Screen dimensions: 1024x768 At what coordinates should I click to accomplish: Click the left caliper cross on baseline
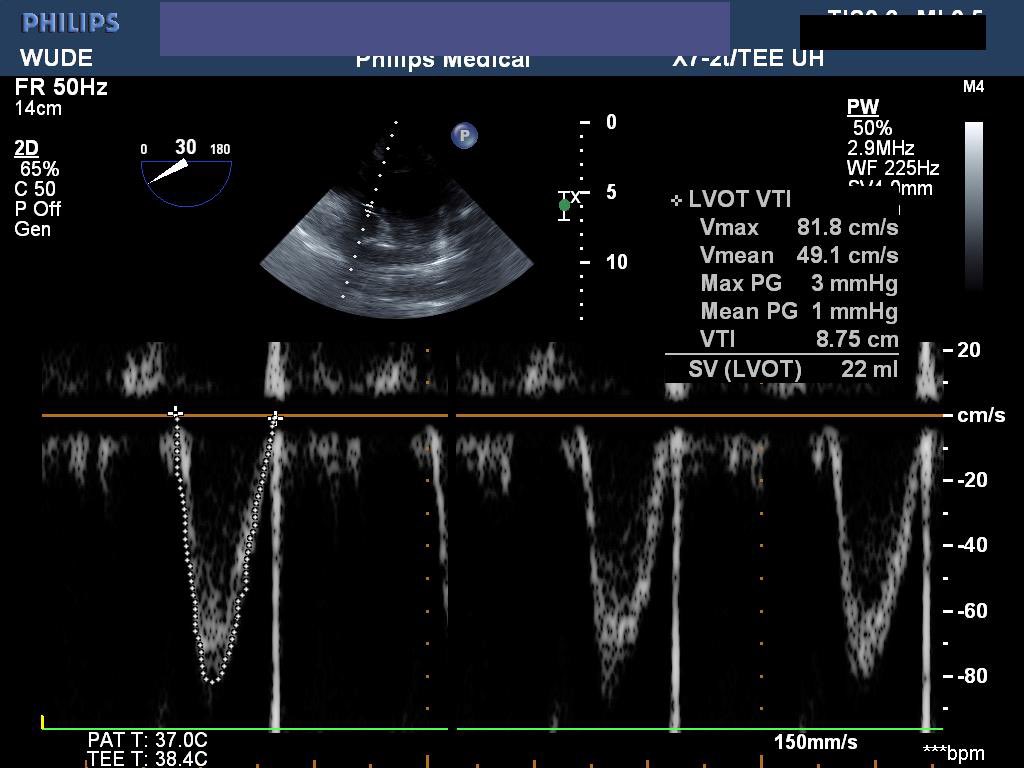point(175,413)
